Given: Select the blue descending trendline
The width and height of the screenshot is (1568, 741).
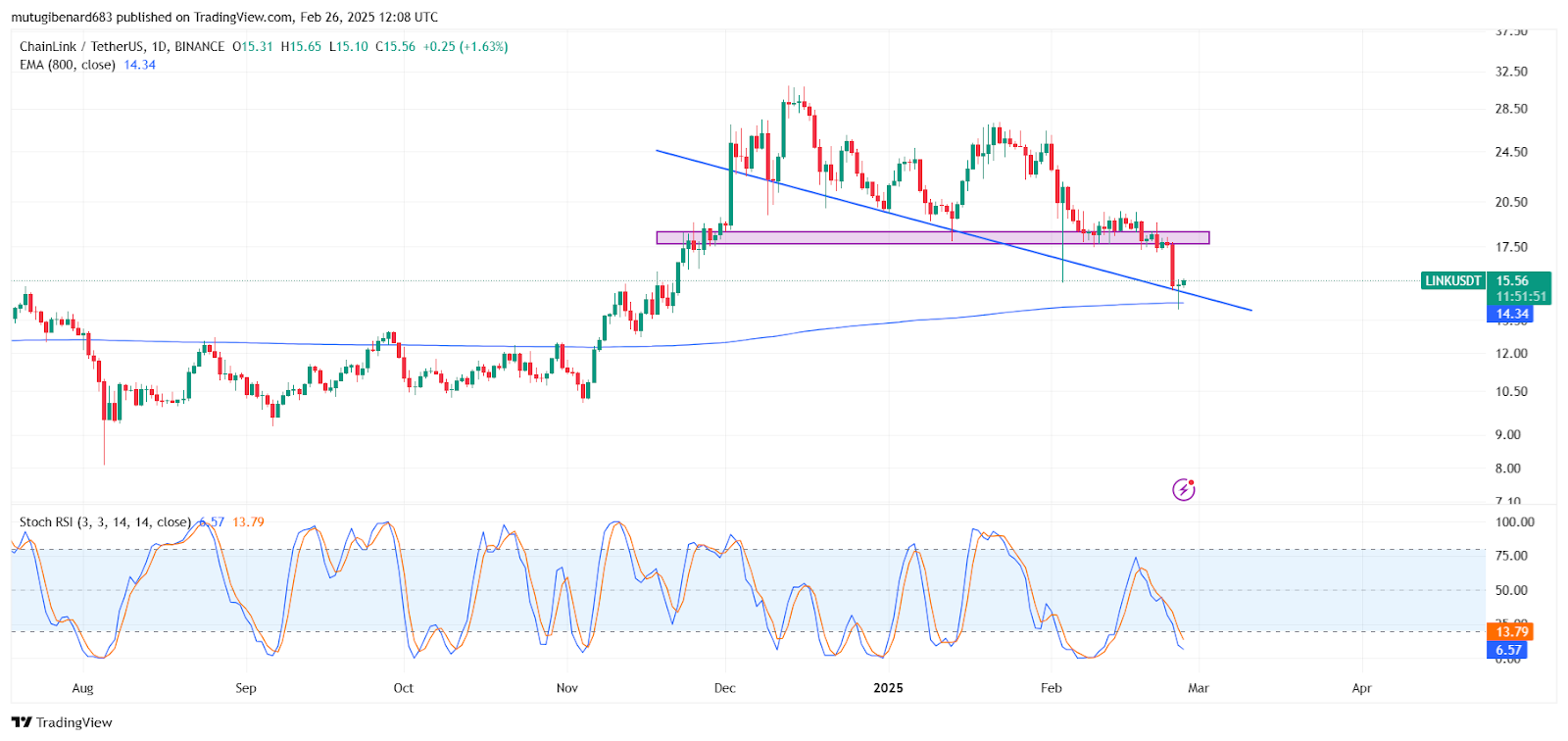Looking at the screenshot, I should [x=953, y=229].
